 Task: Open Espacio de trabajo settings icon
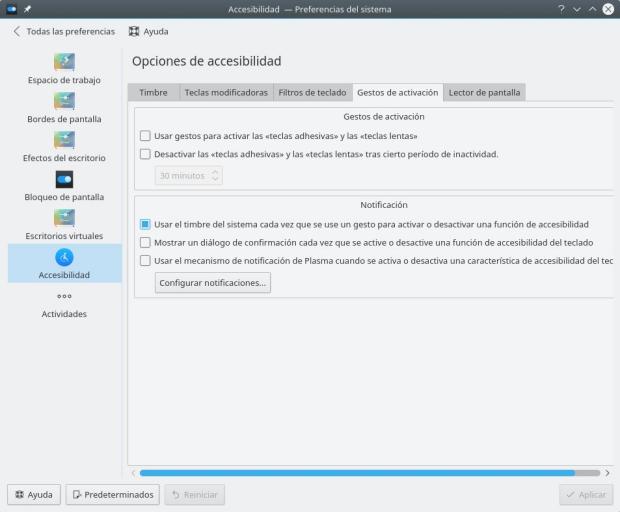pos(64,62)
